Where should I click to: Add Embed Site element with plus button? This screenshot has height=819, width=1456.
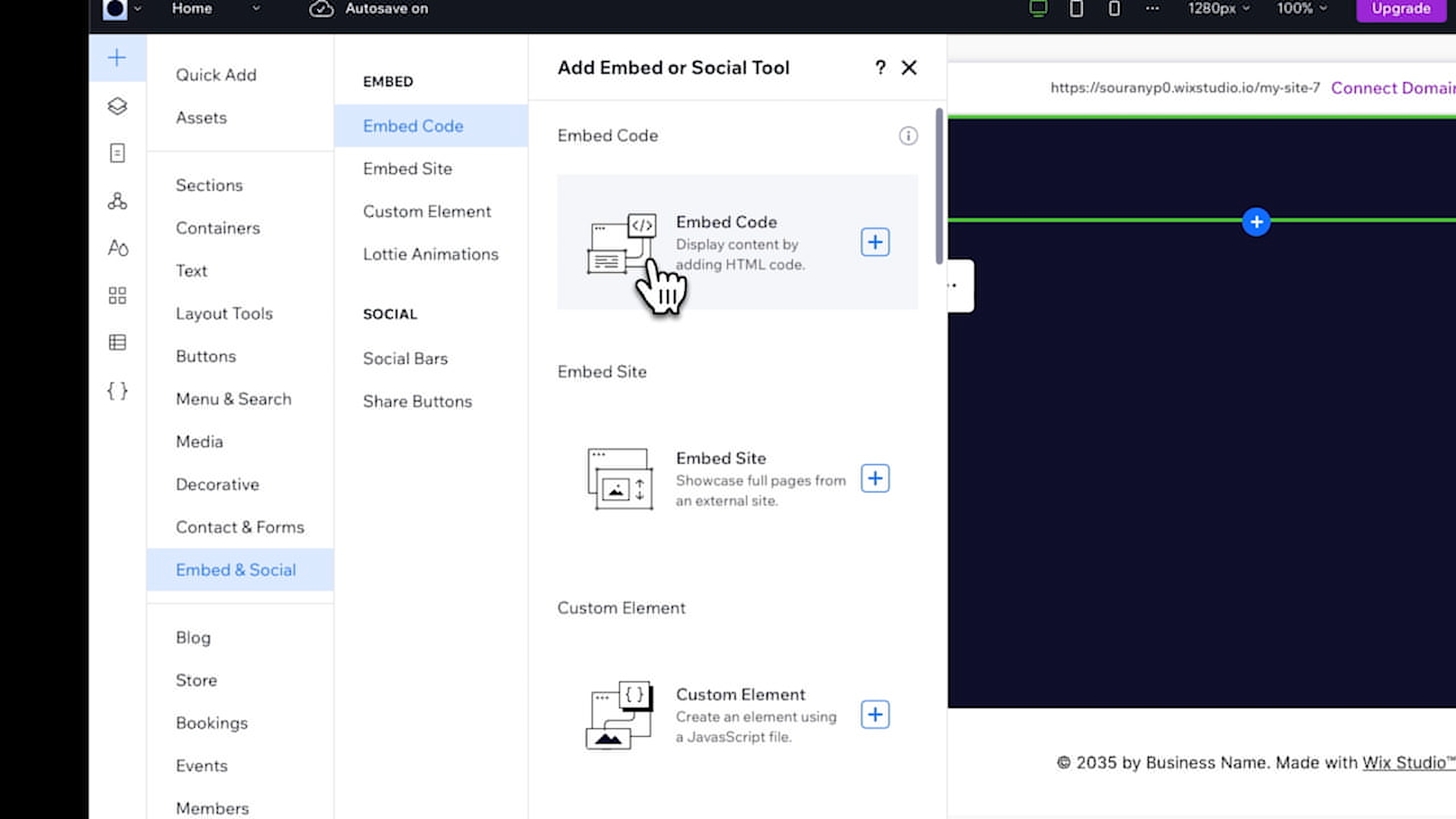pyautogui.click(x=874, y=479)
